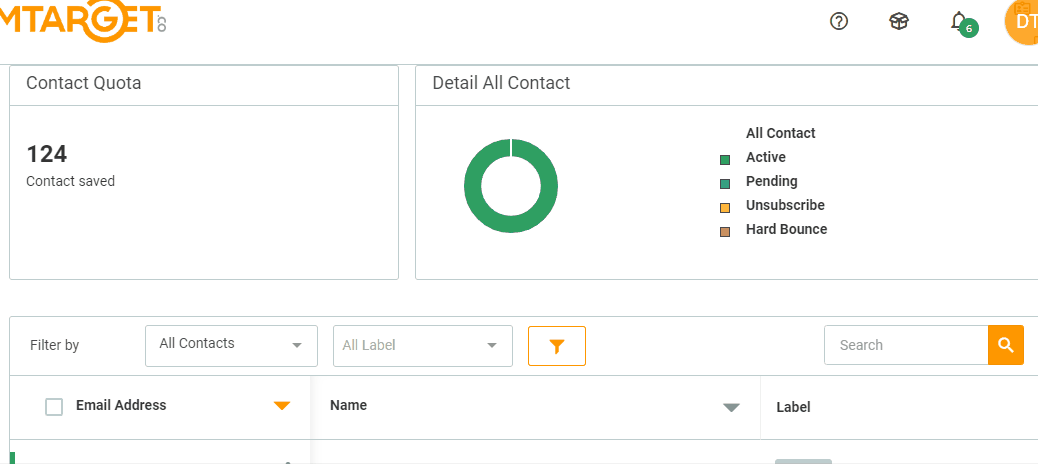Click the orange filter funnel button

(x=557, y=346)
